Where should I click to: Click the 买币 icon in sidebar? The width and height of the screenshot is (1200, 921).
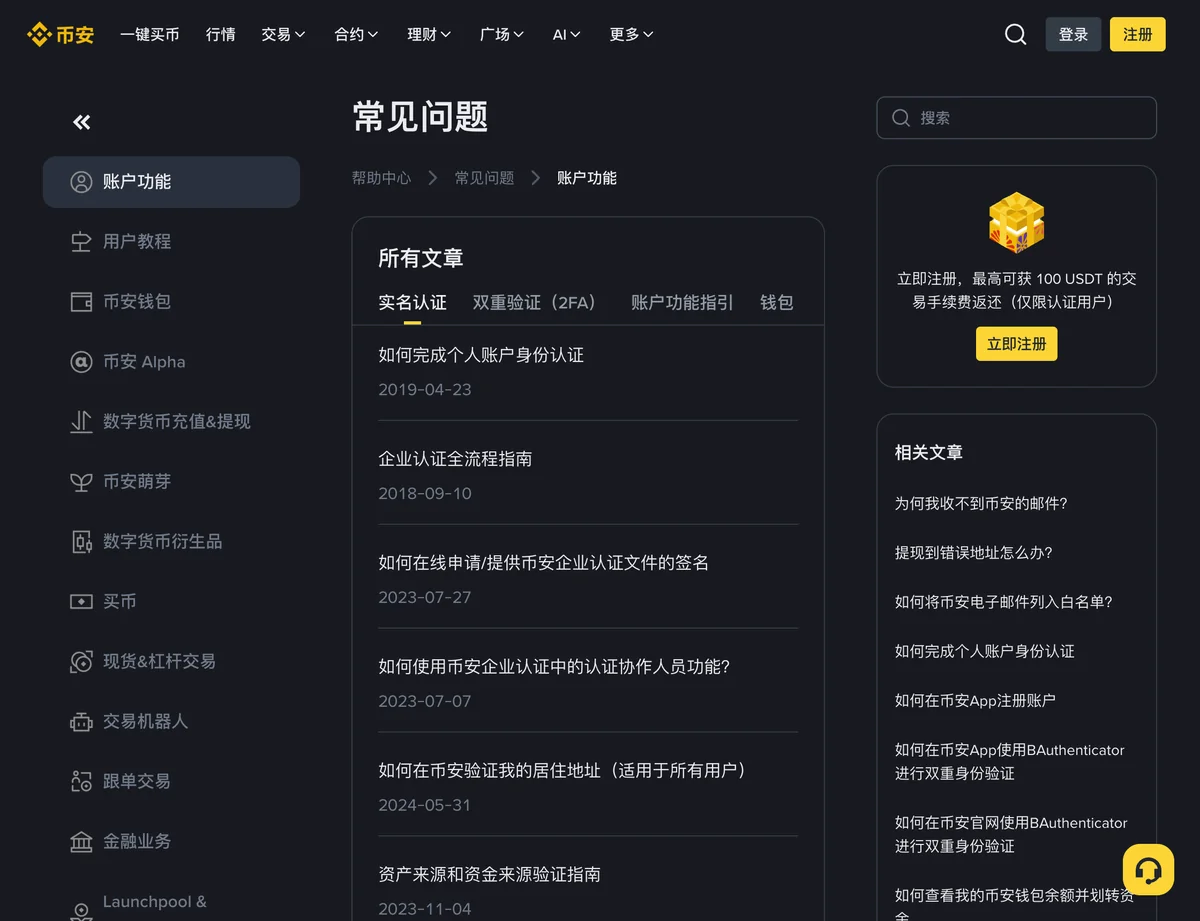point(81,602)
